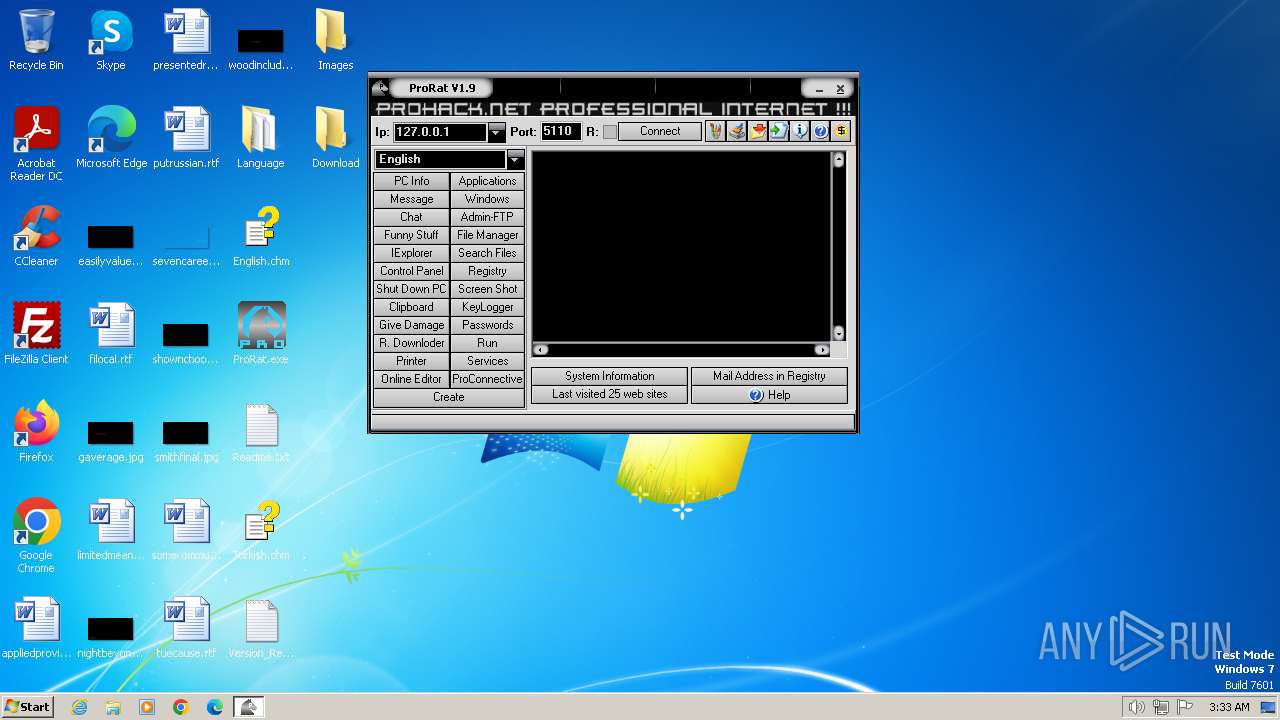1280x720 pixels.
Task: Select the Images folder on desktop
Action: [x=335, y=40]
